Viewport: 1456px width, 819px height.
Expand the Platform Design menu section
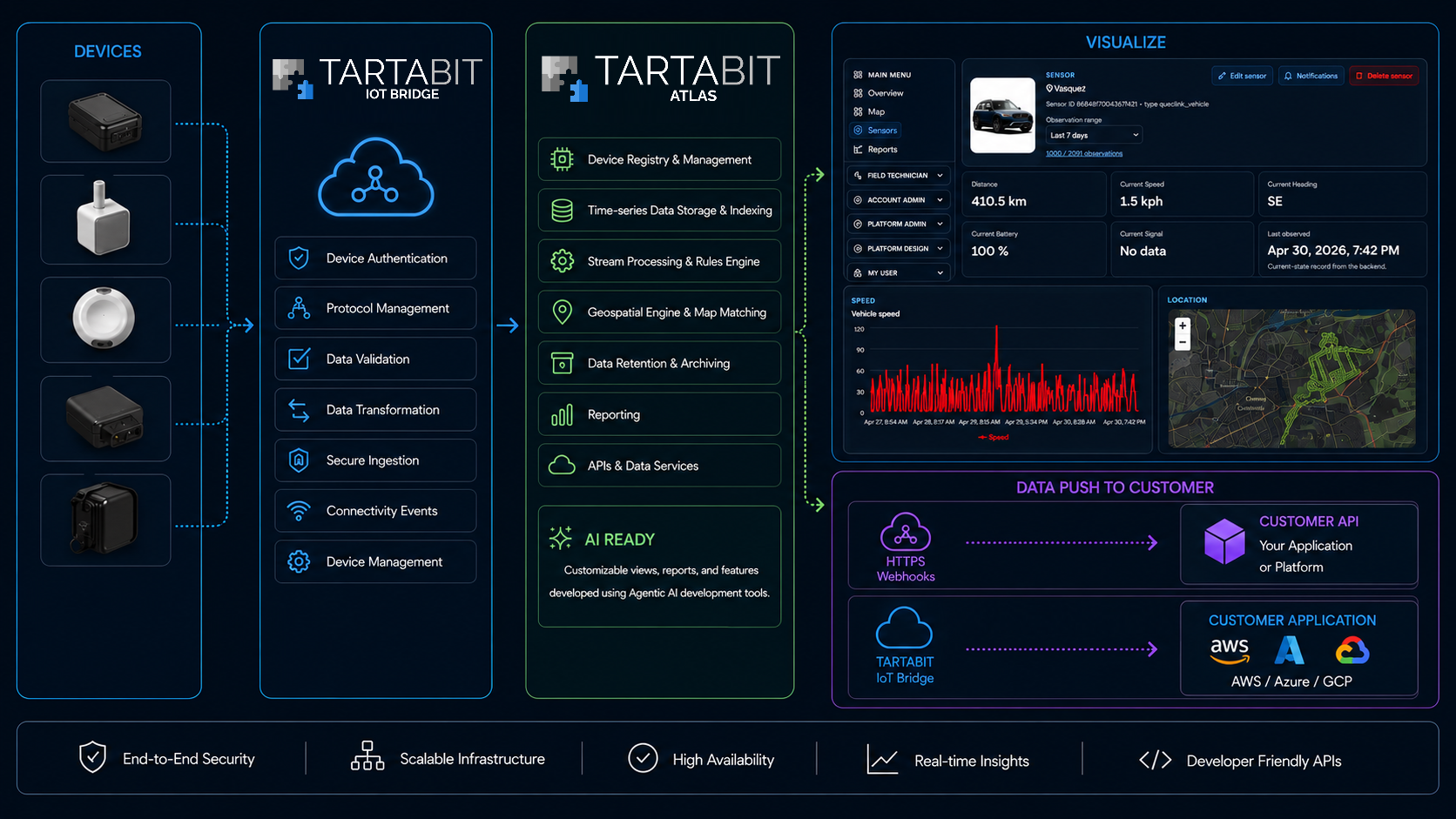pos(900,249)
